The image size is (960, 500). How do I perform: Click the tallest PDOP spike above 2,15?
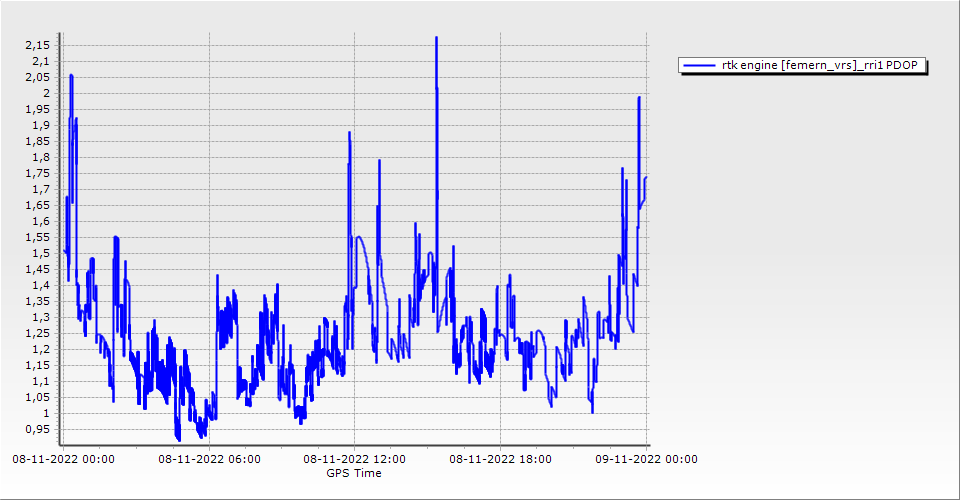point(436,38)
